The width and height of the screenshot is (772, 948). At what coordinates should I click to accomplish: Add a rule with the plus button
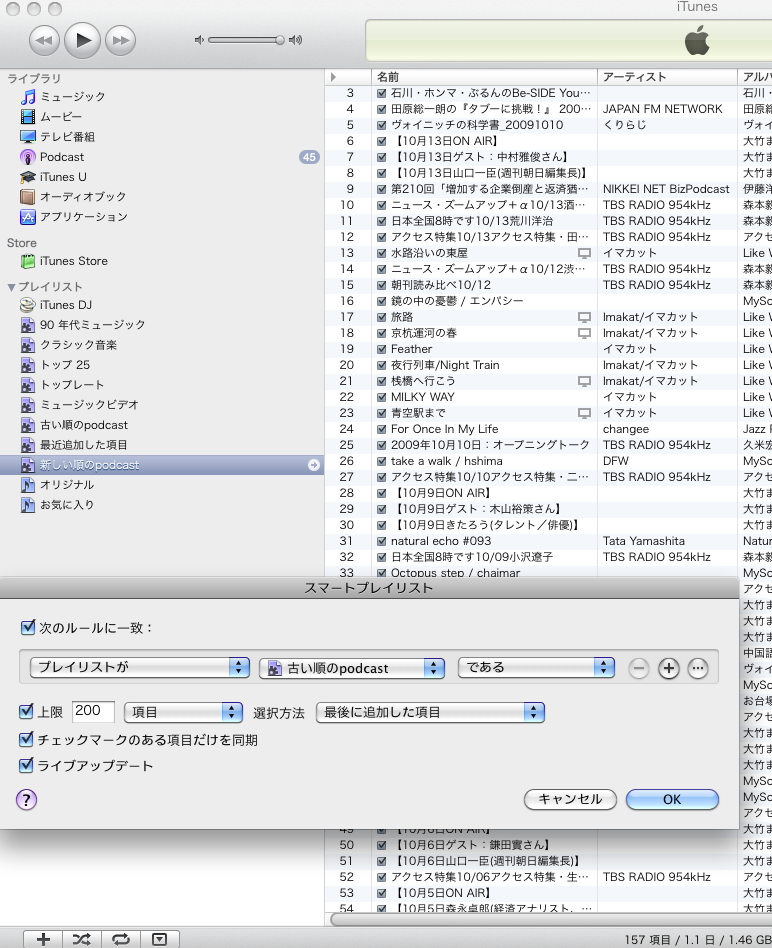click(668, 668)
